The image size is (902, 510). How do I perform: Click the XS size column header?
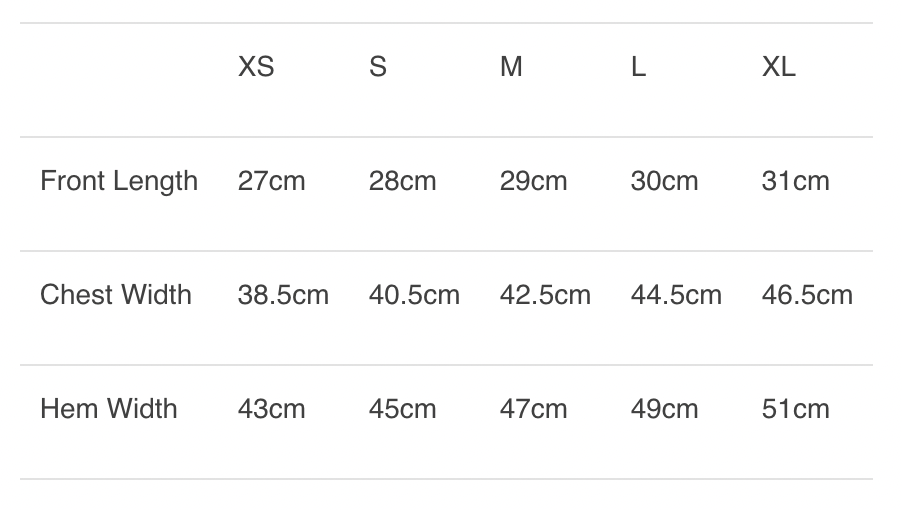pyautogui.click(x=256, y=67)
